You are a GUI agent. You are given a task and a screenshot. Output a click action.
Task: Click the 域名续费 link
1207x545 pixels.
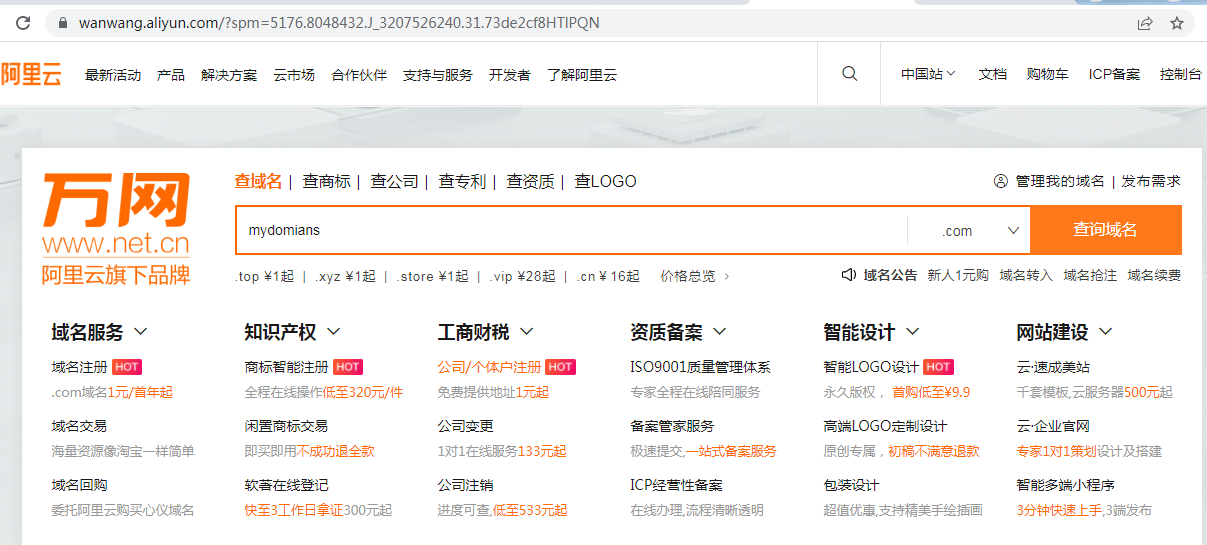pyautogui.click(x=1154, y=275)
